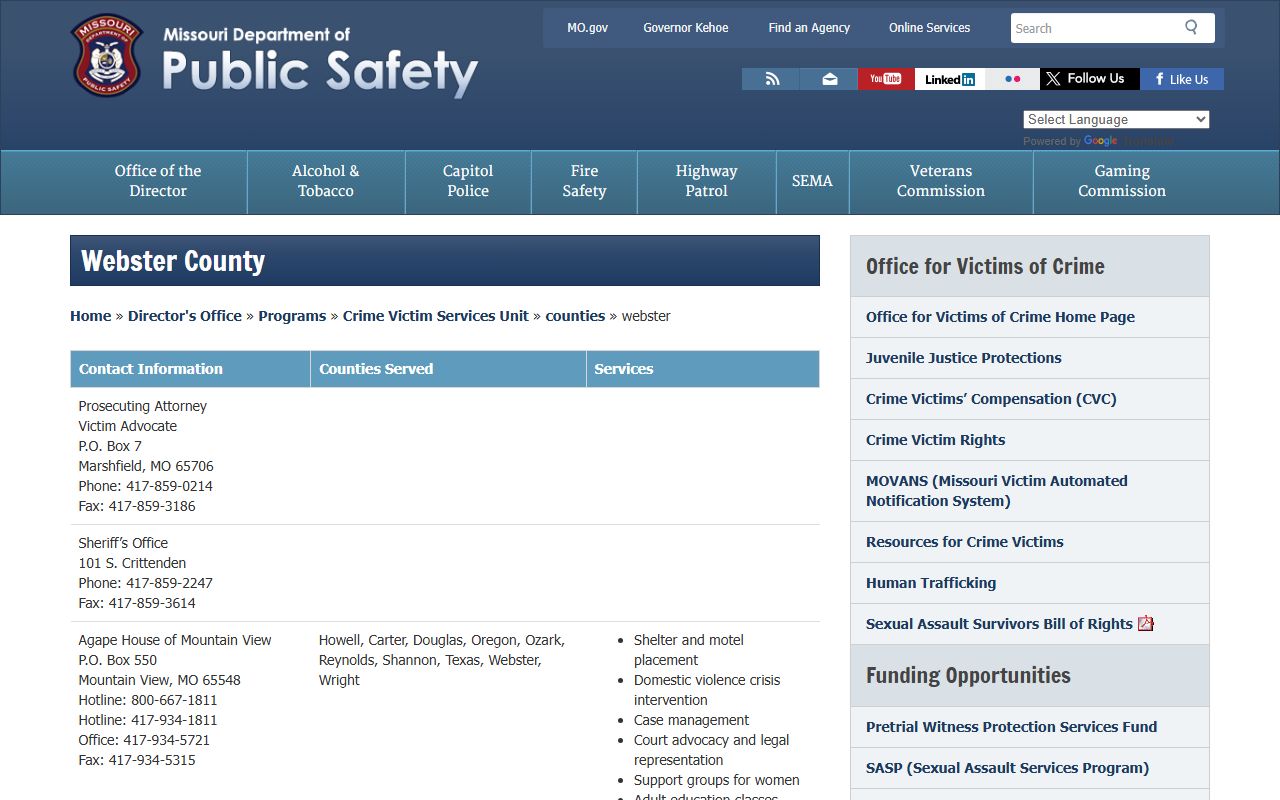Click Find an Agency
This screenshot has width=1280, height=800.
tap(809, 28)
